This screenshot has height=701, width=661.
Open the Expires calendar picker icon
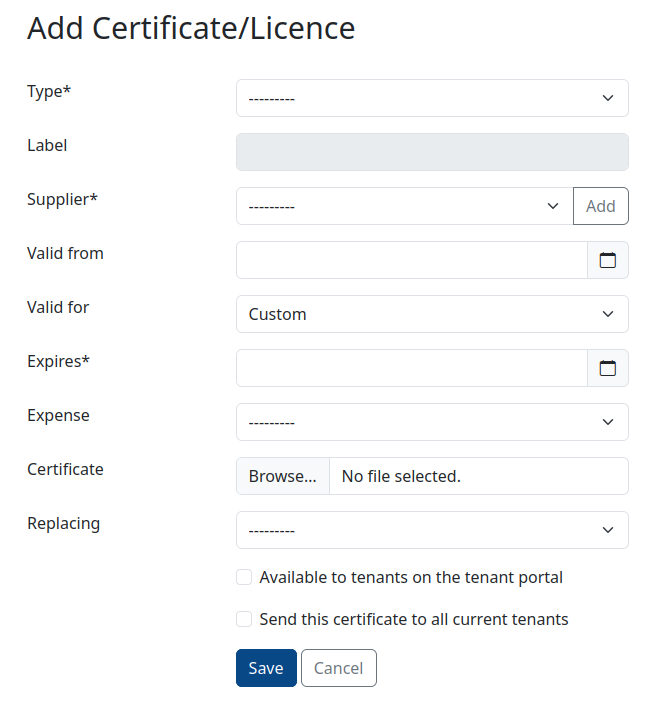click(607, 368)
